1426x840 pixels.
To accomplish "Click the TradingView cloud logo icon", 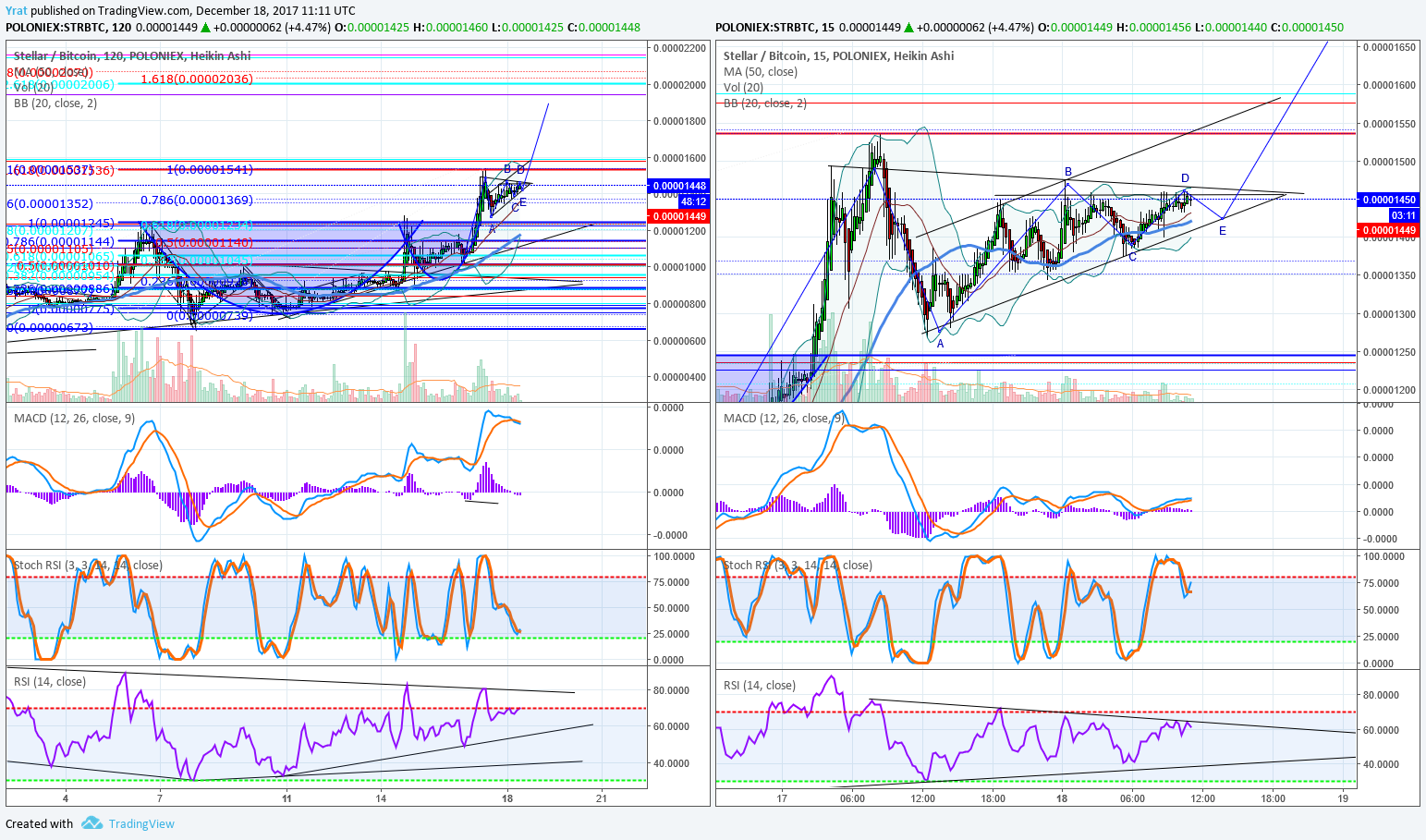I will (x=91, y=823).
